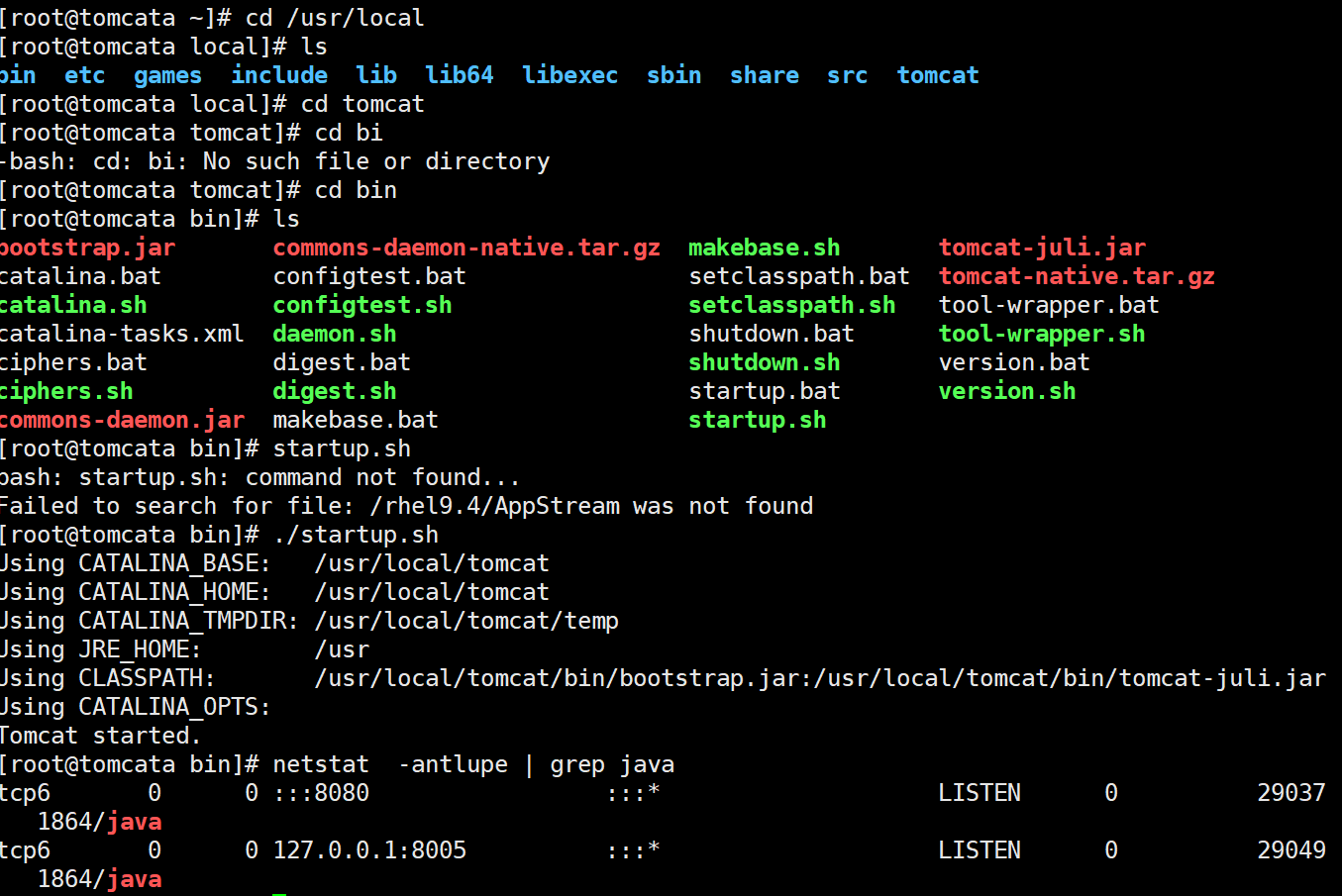The height and width of the screenshot is (896, 1342).
Task: Click the file tool-wrapper.bat
Action: click(1049, 305)
